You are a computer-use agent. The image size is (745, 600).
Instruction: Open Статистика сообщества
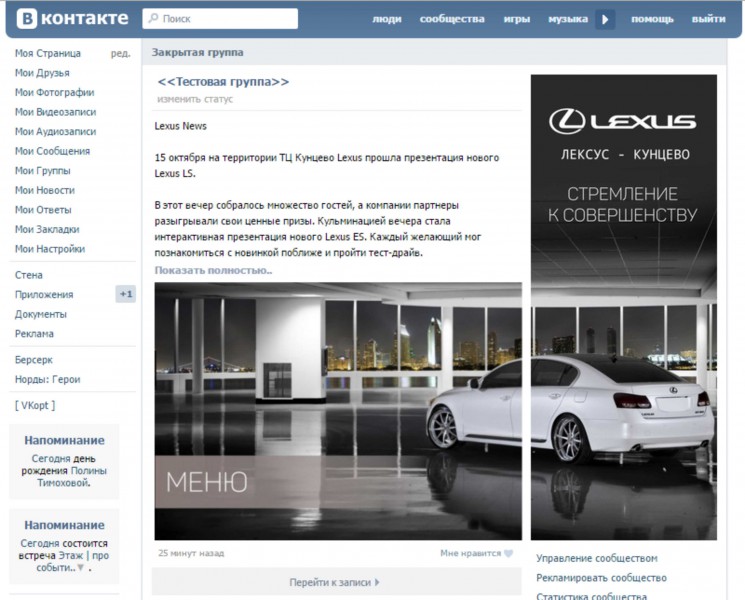[591, 596]
